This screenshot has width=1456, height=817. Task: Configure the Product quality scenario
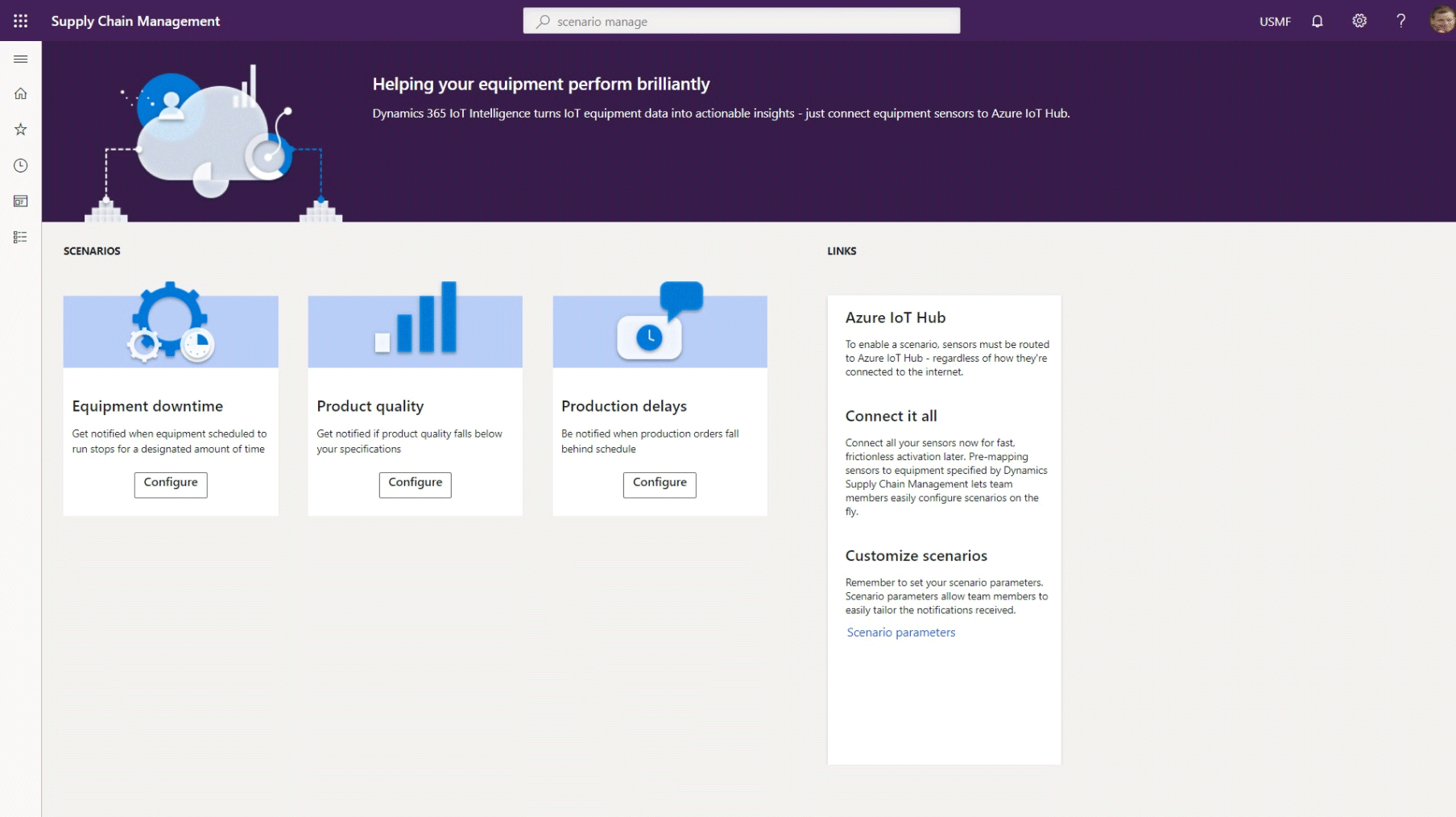tap(416, 484)
